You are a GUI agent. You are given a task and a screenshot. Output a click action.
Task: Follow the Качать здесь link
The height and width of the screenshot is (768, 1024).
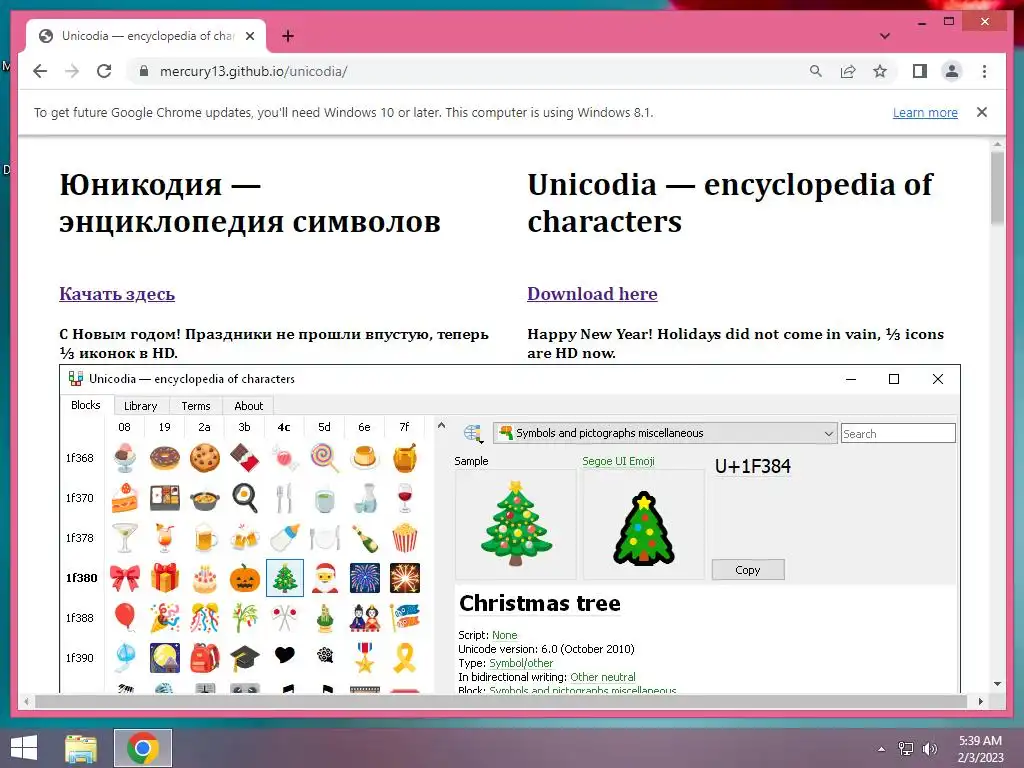(x=117, y=294)
